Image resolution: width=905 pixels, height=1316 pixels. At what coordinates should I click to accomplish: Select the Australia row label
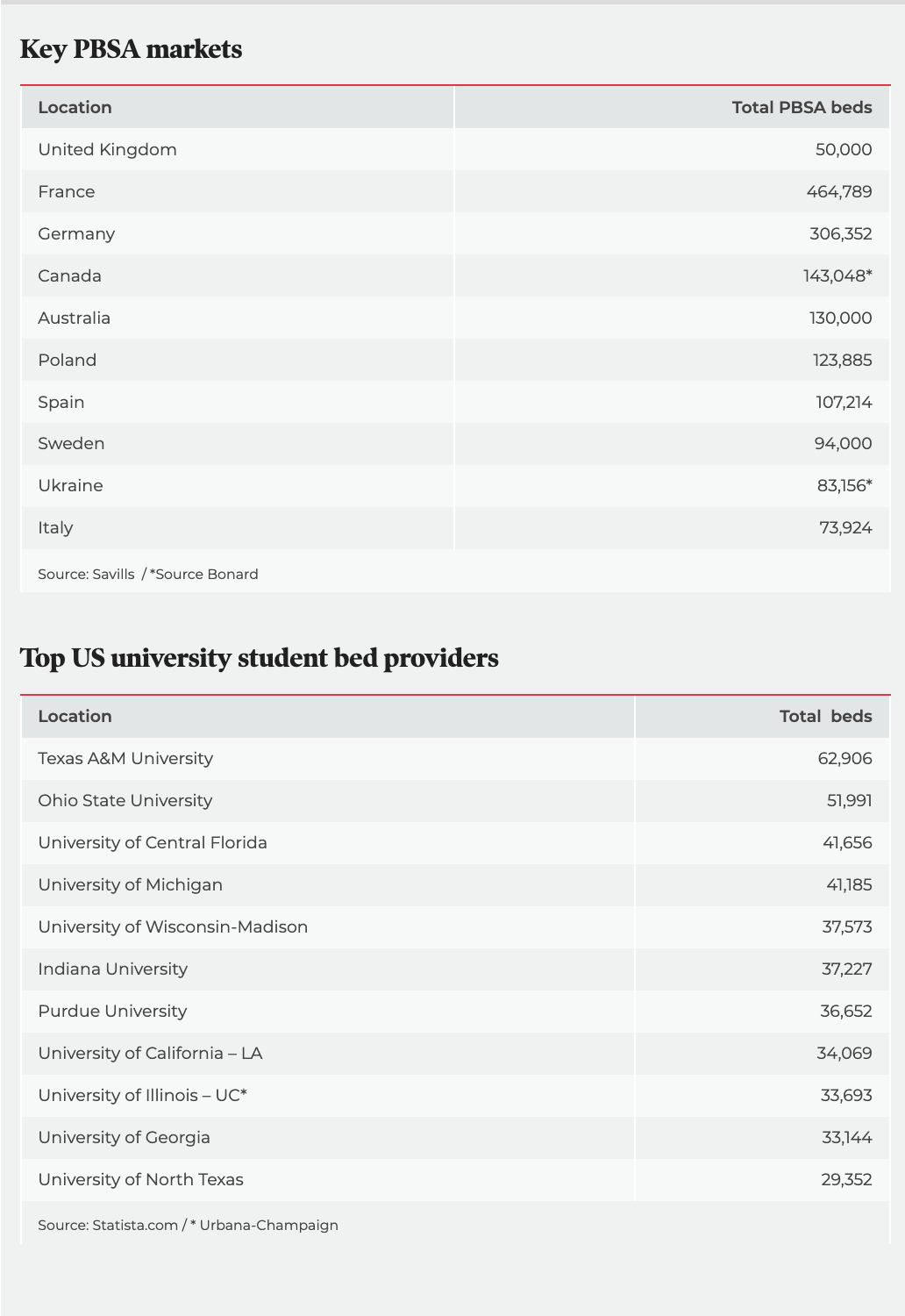coord(74,318)
